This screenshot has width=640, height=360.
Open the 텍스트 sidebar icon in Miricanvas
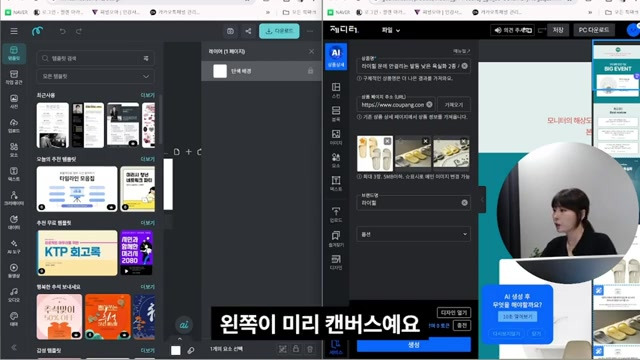[x=14, y=174]
